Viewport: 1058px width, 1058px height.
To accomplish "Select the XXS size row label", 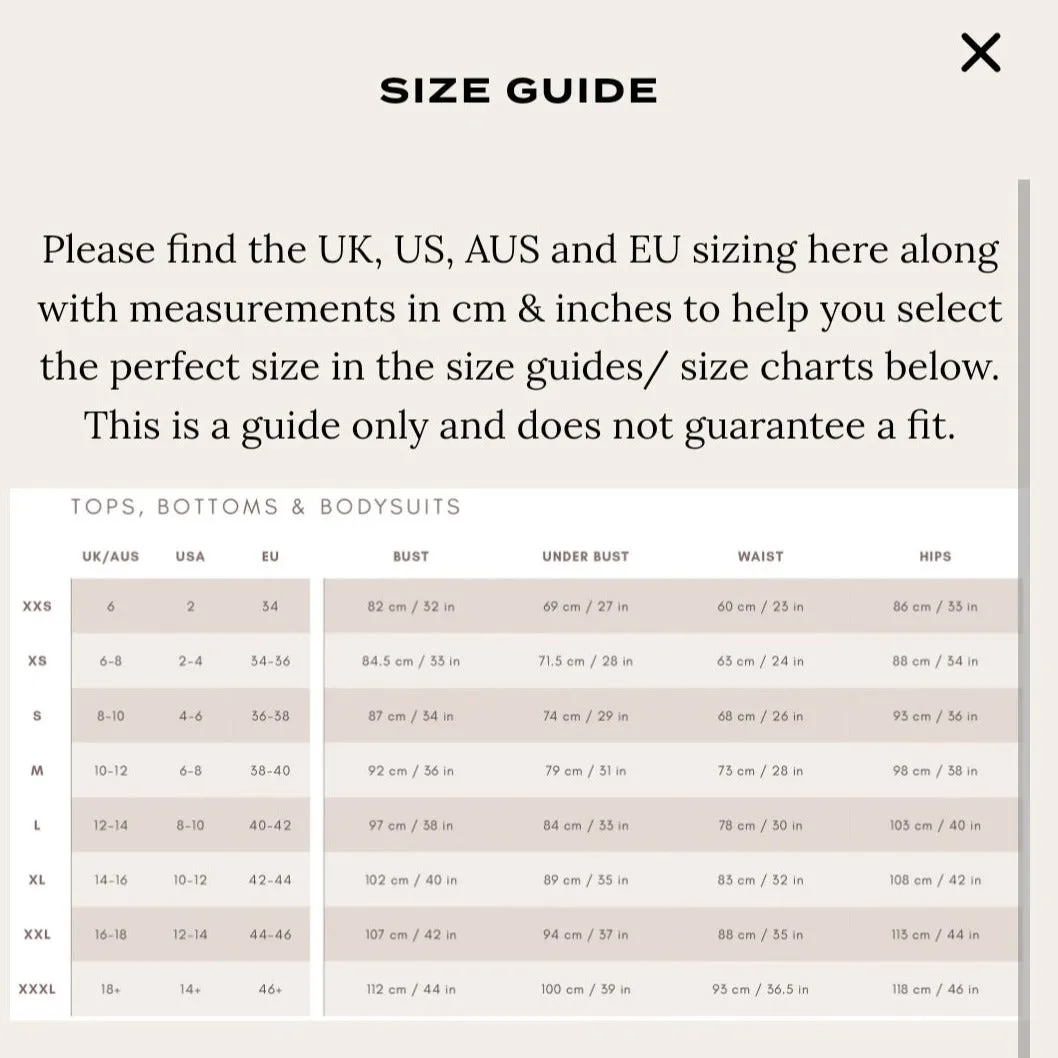I will coord(37,606).
